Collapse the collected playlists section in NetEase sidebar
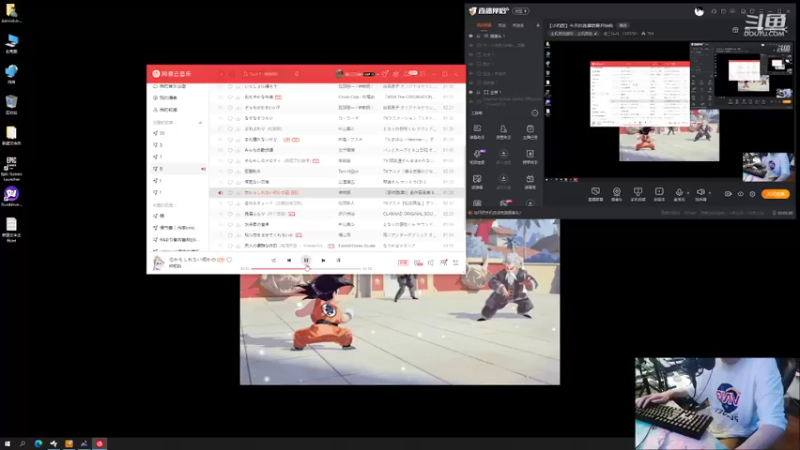Viewport: 800px width, 450px height. point(164,205)
